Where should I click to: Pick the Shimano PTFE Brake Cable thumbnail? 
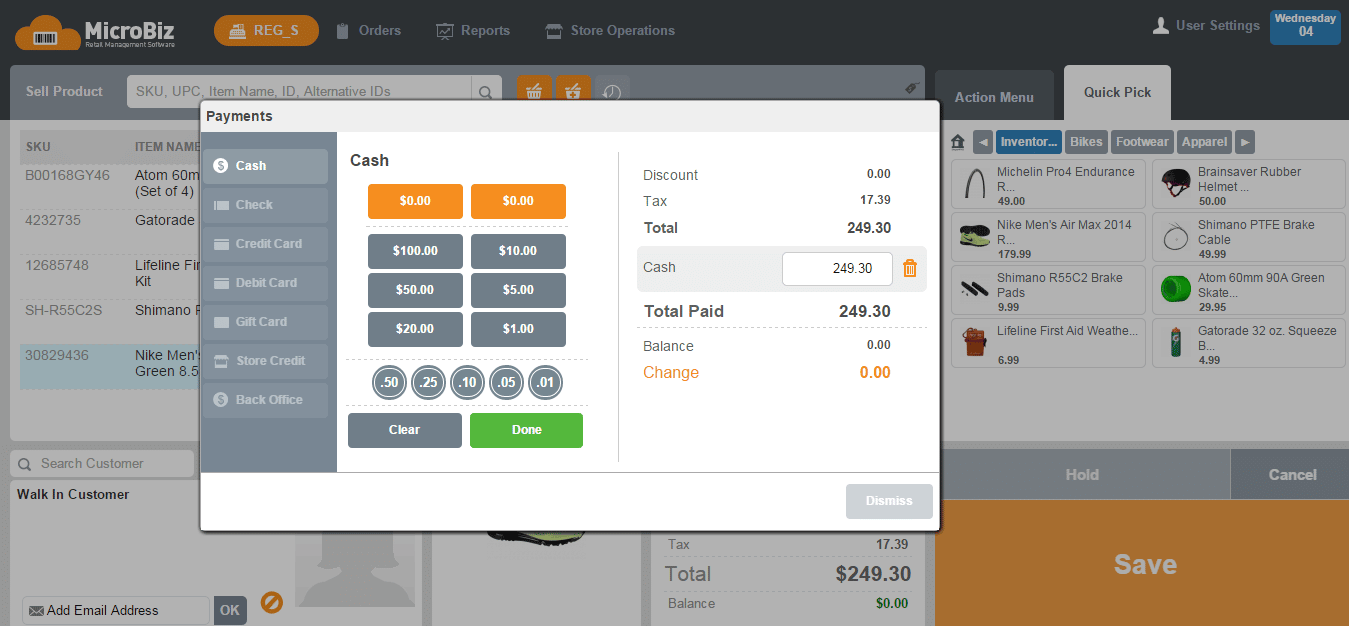click(x=1175, y=237)
